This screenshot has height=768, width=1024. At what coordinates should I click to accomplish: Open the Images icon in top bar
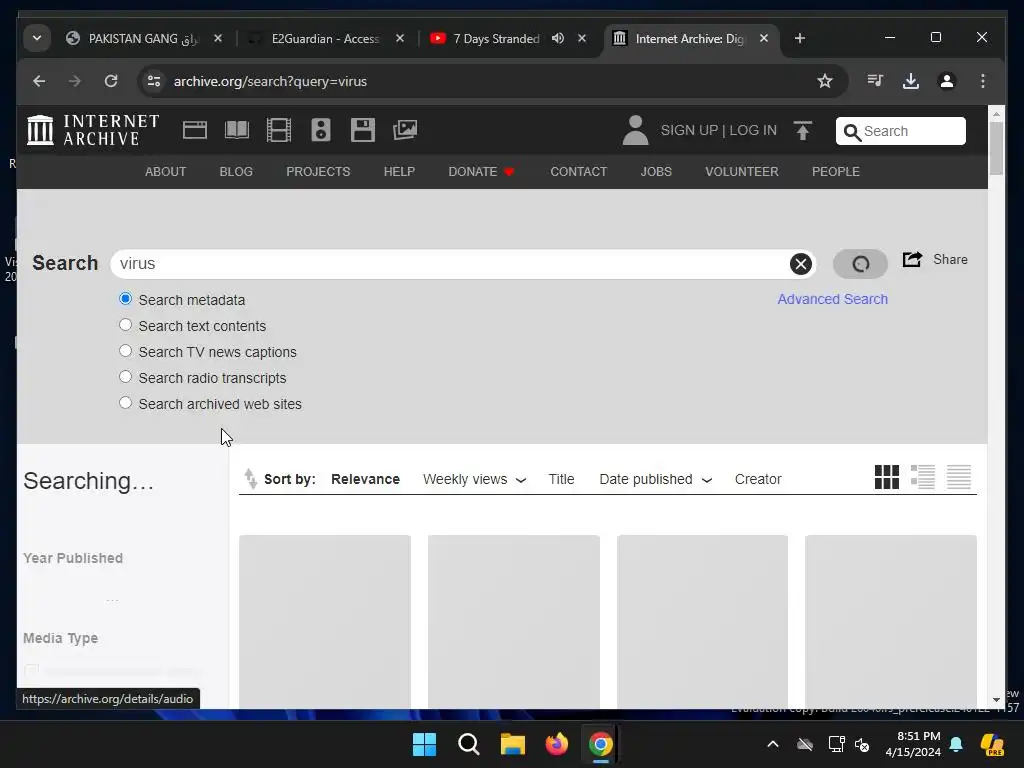405,130
